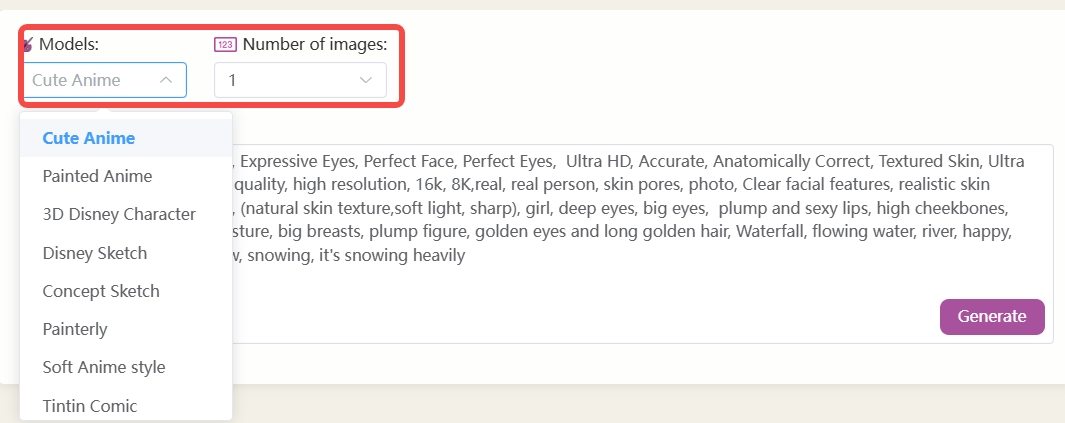Select the Painterly model option
The width and height of the screenshot is (1065, 423).
[x=75, y=329]
